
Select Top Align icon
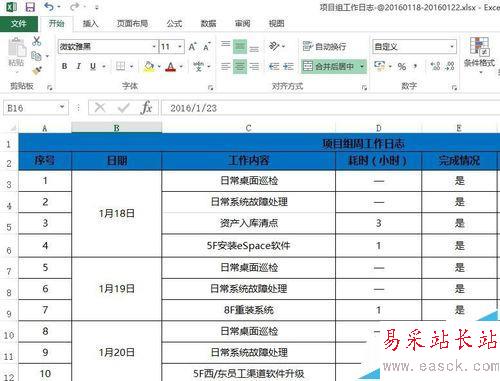coord(226,46)
